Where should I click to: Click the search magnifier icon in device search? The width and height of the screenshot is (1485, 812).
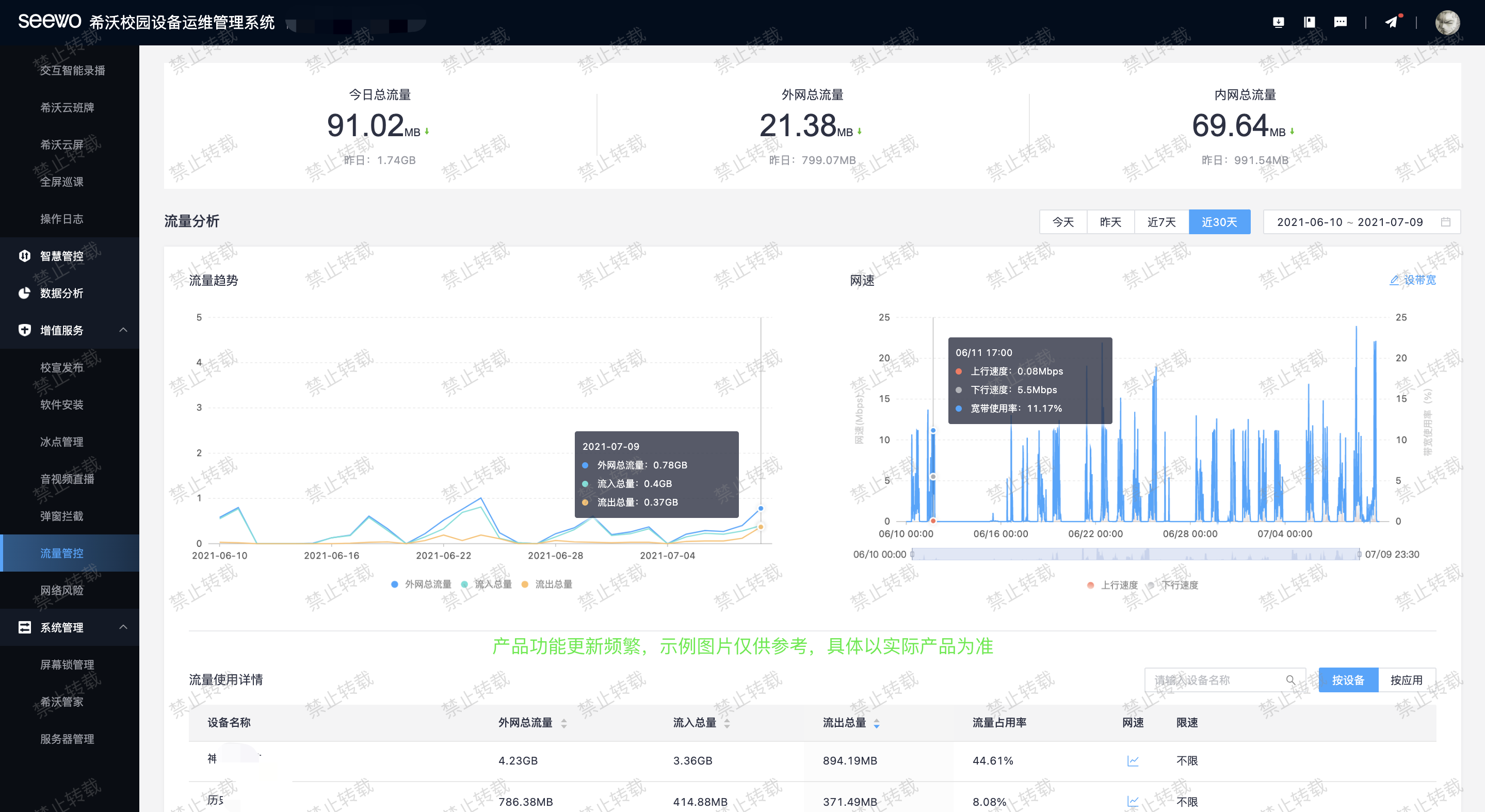pyautogui.click(x=1290, y=680)
